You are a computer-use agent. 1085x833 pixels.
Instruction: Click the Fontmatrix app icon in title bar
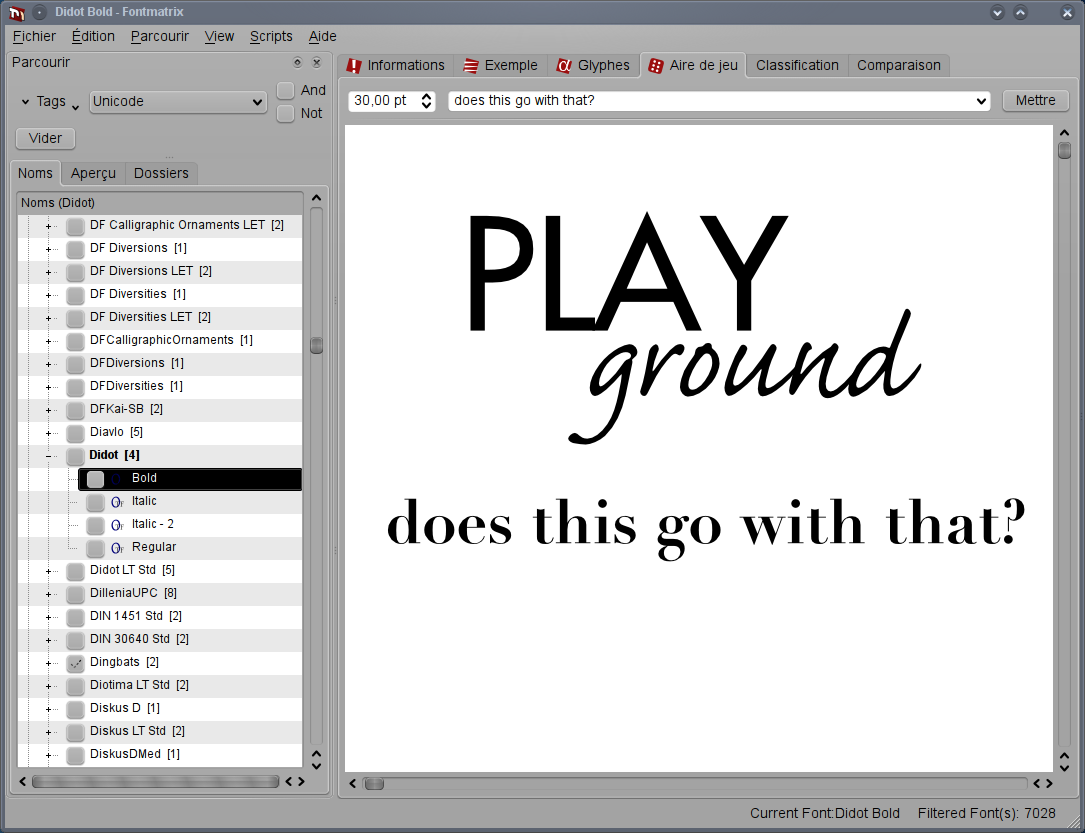pos(17,12)
